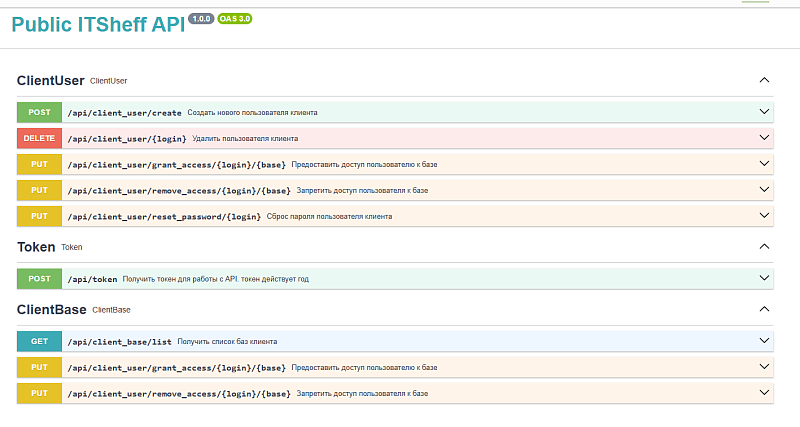
Task: Collapse the ClientBase section using its chevron
Action: tap(764, 309)
